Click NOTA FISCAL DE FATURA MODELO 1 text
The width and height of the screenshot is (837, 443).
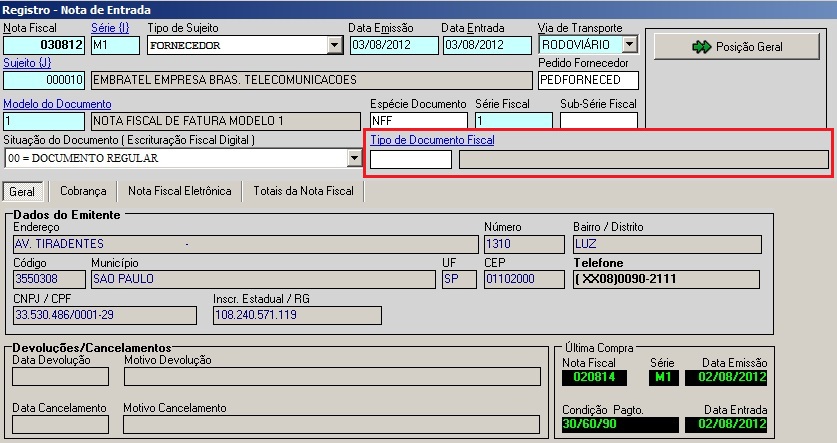[x=188, y=121]
